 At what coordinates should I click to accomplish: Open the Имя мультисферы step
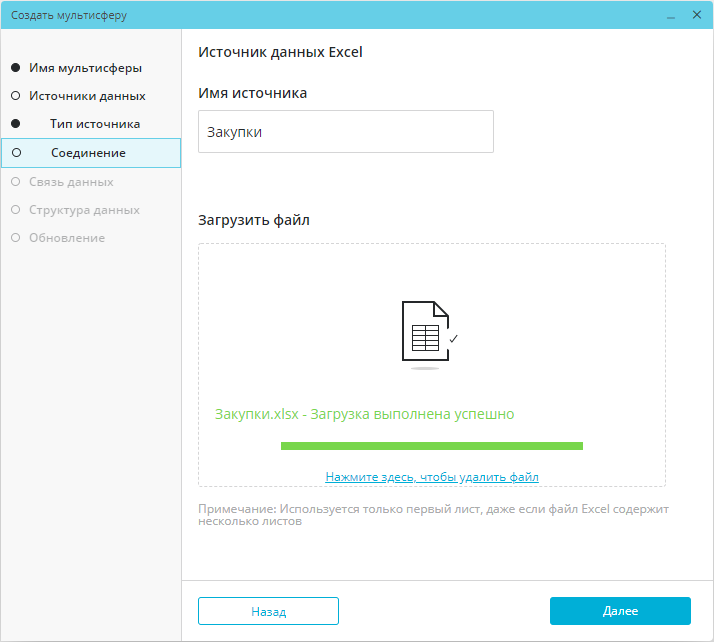85,68
